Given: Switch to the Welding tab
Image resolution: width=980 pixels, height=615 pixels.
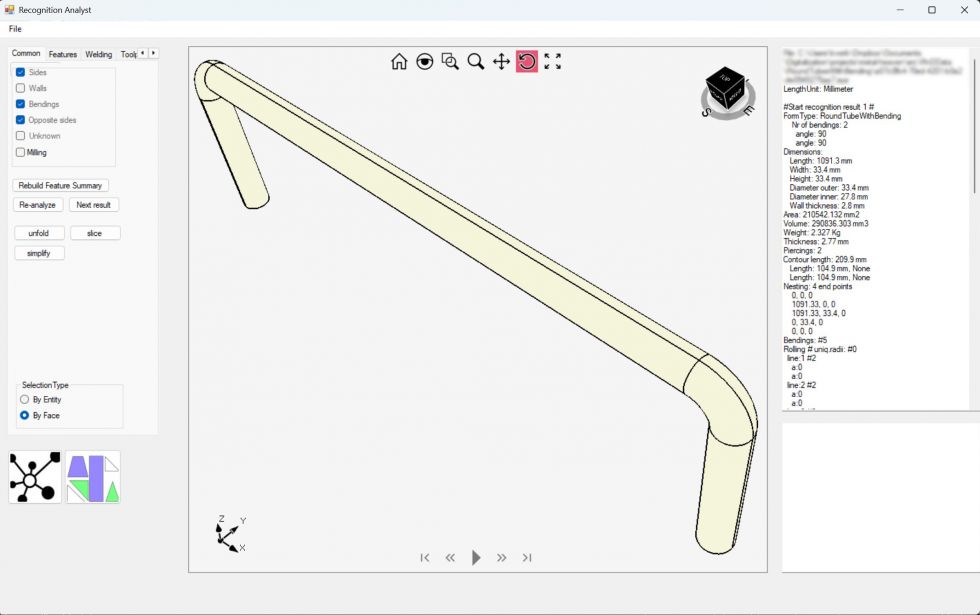Looking at the screenshot, I should [x=98, y=54].
